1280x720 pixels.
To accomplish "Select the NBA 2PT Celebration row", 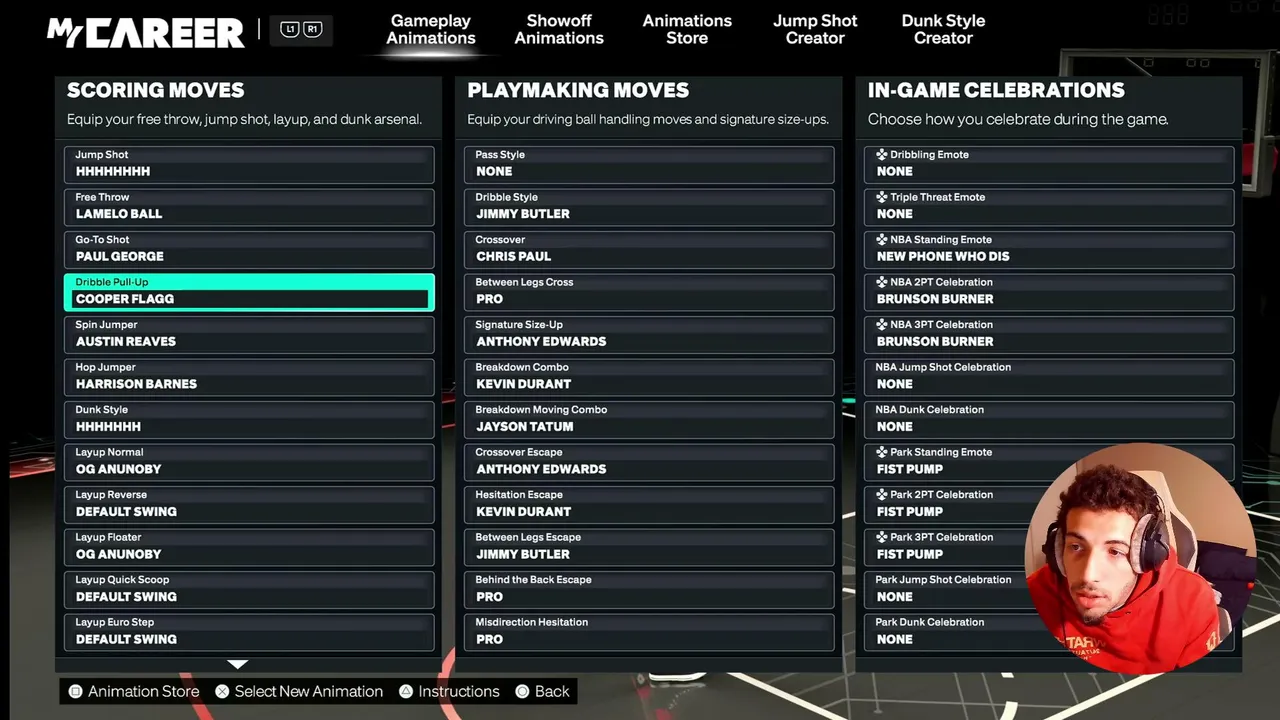I will tap(1049, 292).
